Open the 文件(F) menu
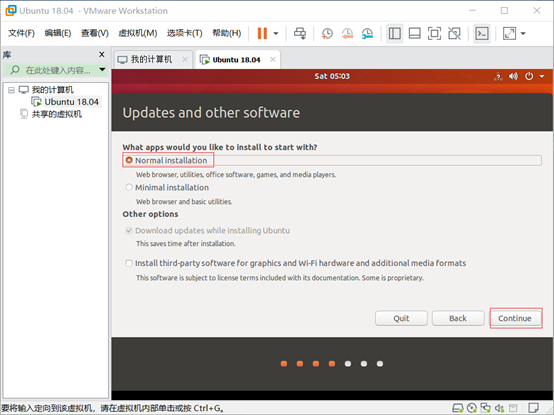The width and height of the screenshot is (554, 415). [21, 33]
